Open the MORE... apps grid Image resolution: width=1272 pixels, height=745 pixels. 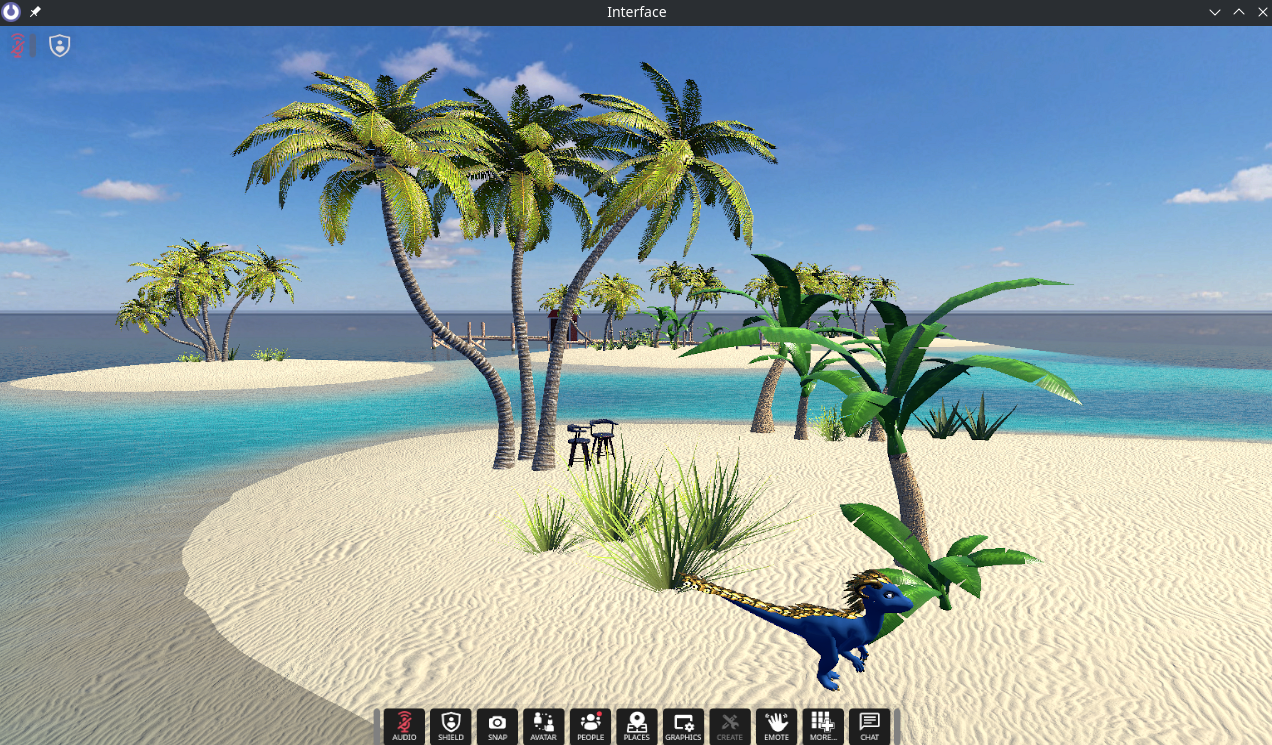[823, 726]
